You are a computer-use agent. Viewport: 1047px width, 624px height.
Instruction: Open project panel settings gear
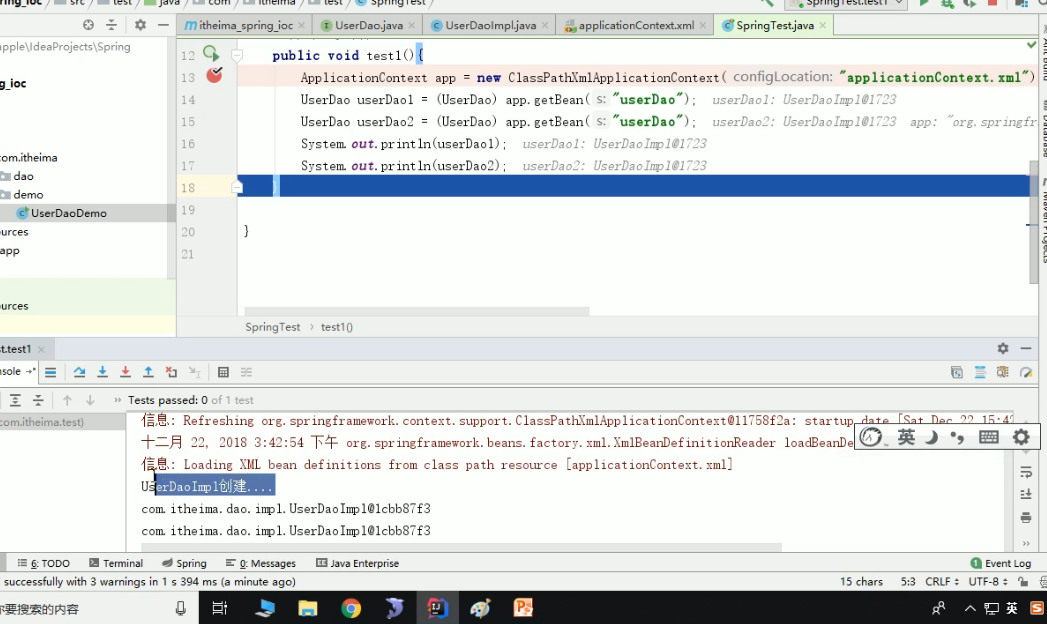coord(140,25)
